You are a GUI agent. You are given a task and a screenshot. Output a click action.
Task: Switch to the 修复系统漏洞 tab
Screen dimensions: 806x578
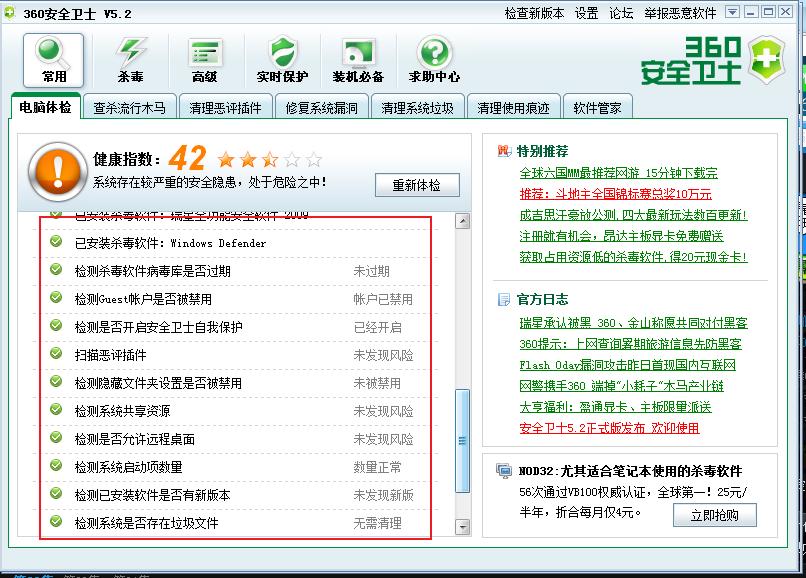(x=321, y=108)
